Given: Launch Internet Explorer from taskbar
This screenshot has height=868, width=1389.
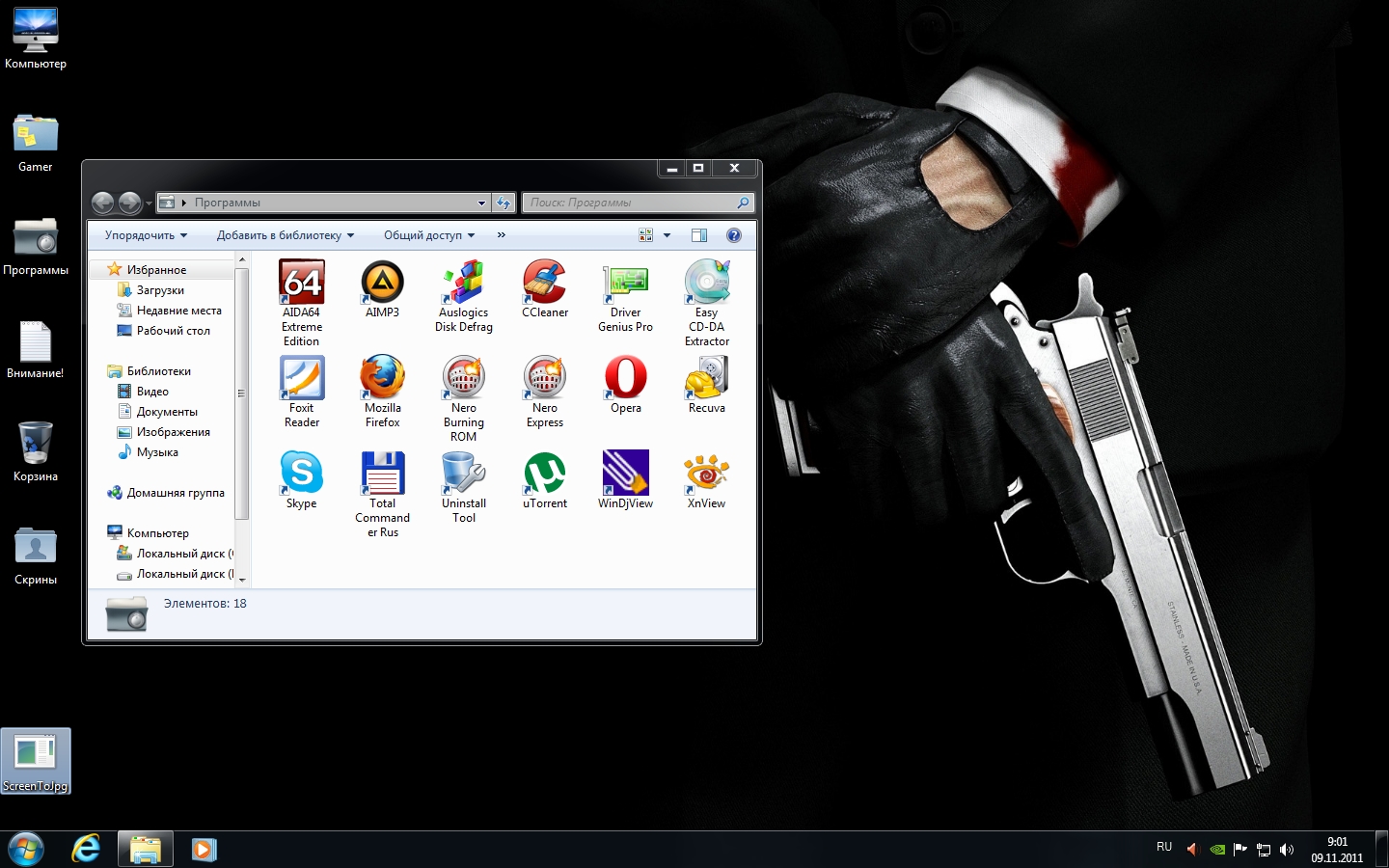Looking at the screenshot, I should tap(86, 850).
